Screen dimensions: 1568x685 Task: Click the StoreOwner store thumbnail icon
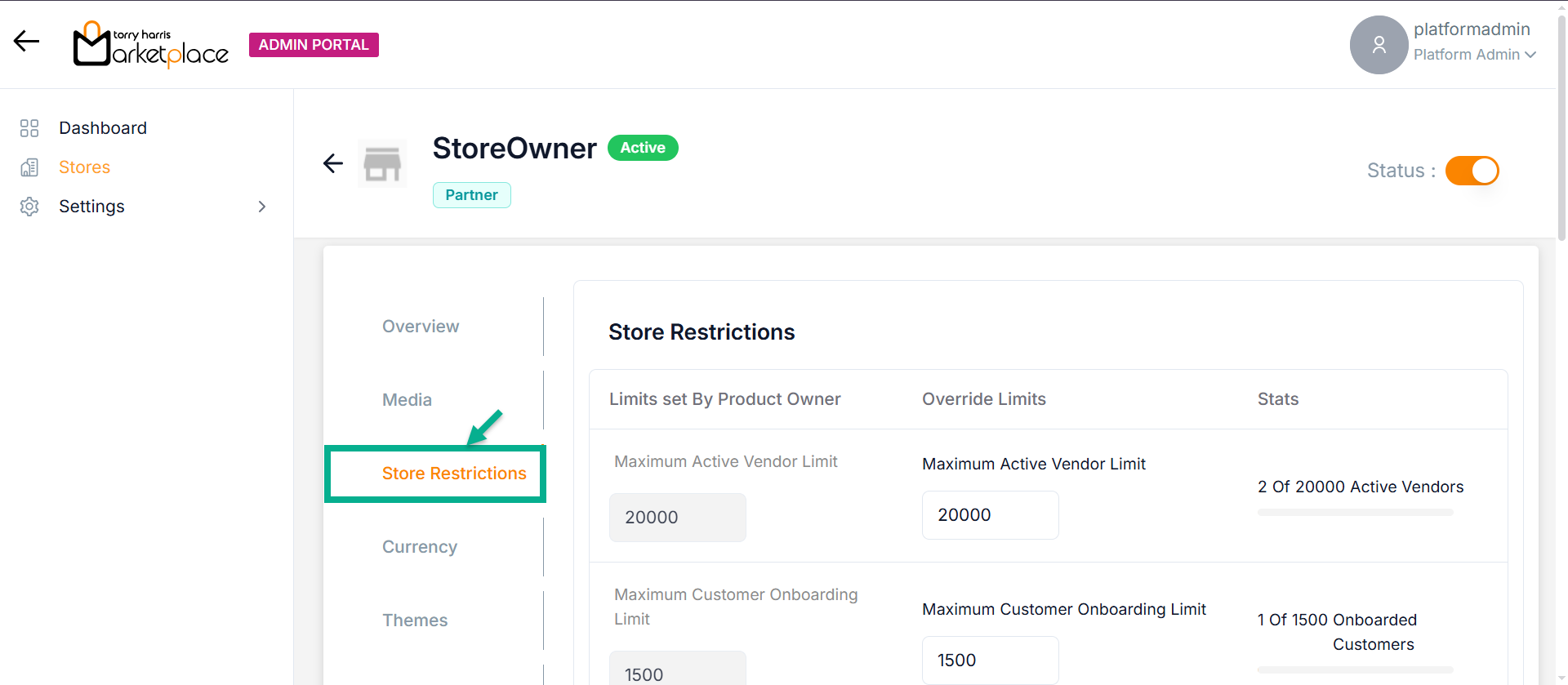click(382, 164)
